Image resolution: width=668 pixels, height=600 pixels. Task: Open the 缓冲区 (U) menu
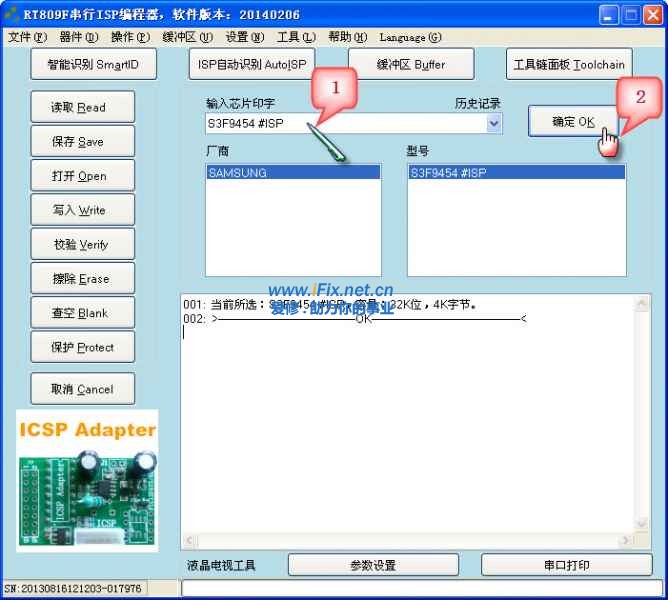click(187, 38)
